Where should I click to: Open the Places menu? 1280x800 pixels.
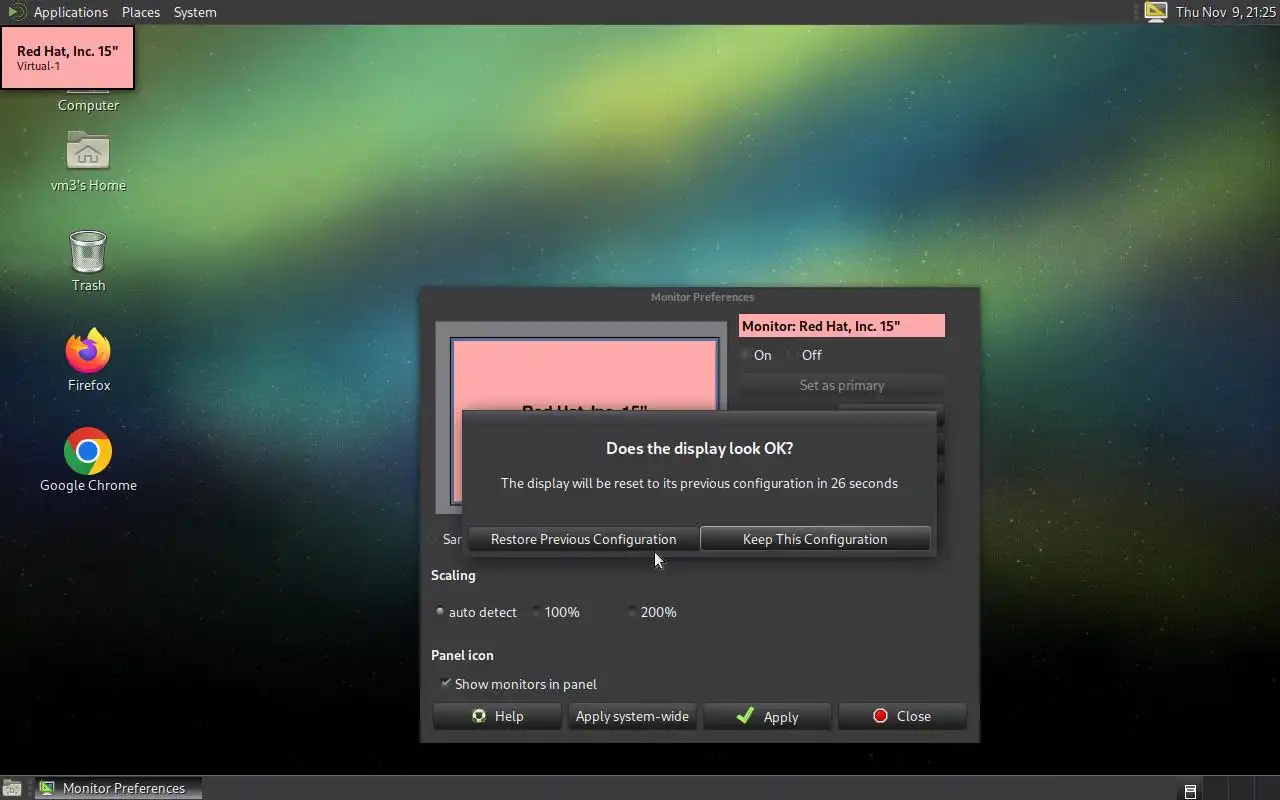pyautogui.click(x=141, y=12)
